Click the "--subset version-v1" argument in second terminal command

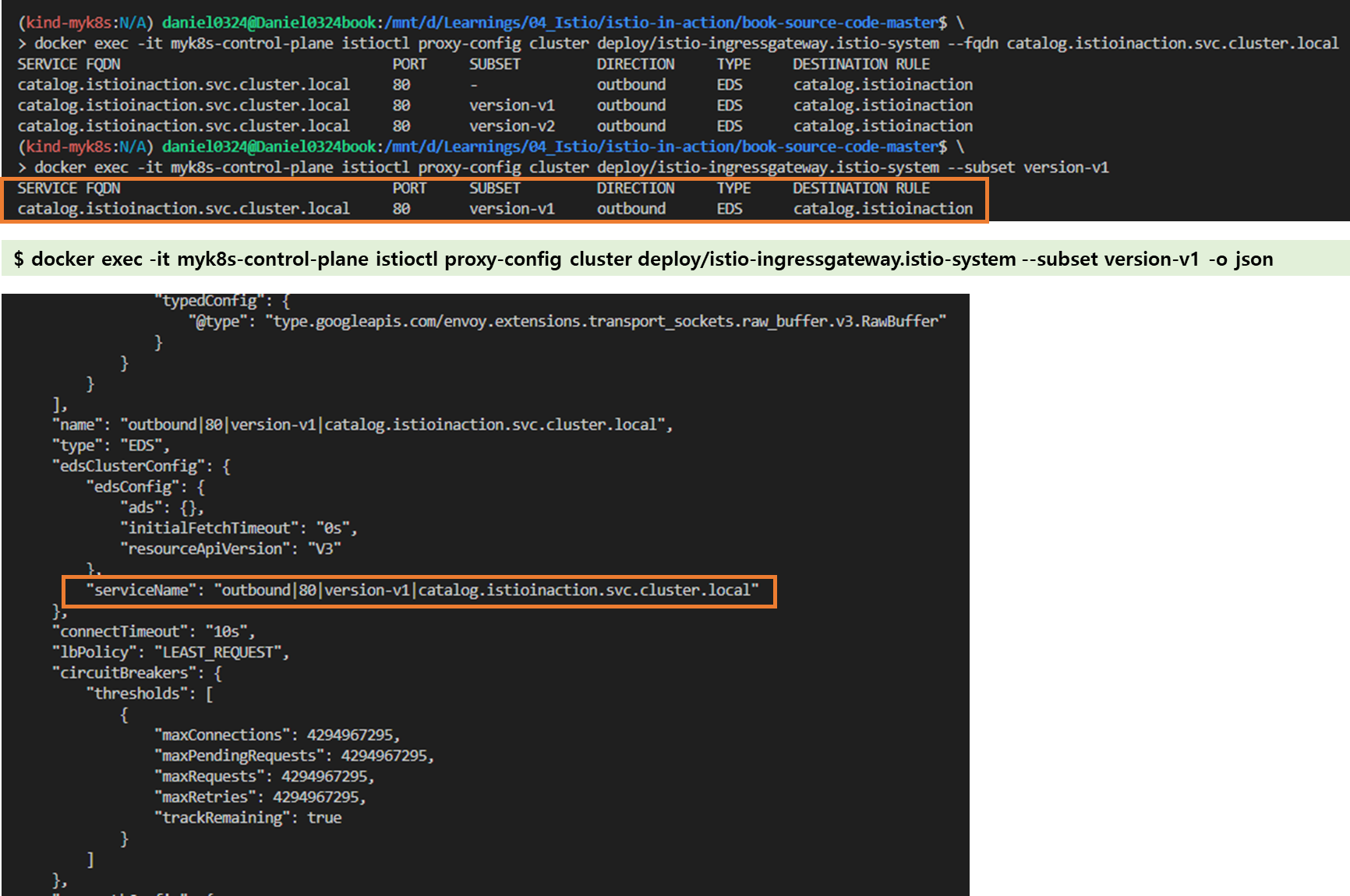click(x=1028, y=168)
